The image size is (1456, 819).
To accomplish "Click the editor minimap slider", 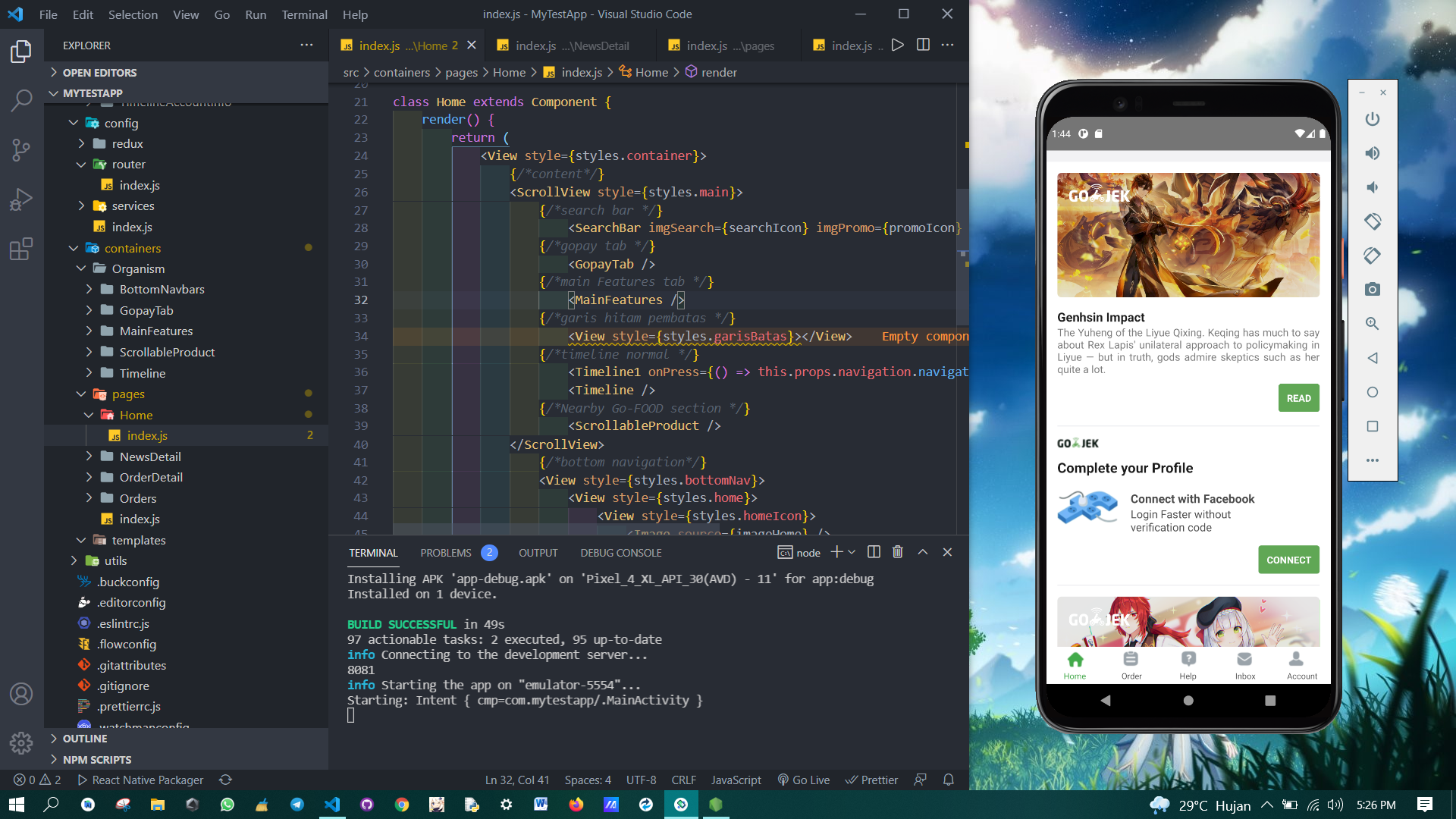I will (x=962, y=258).
